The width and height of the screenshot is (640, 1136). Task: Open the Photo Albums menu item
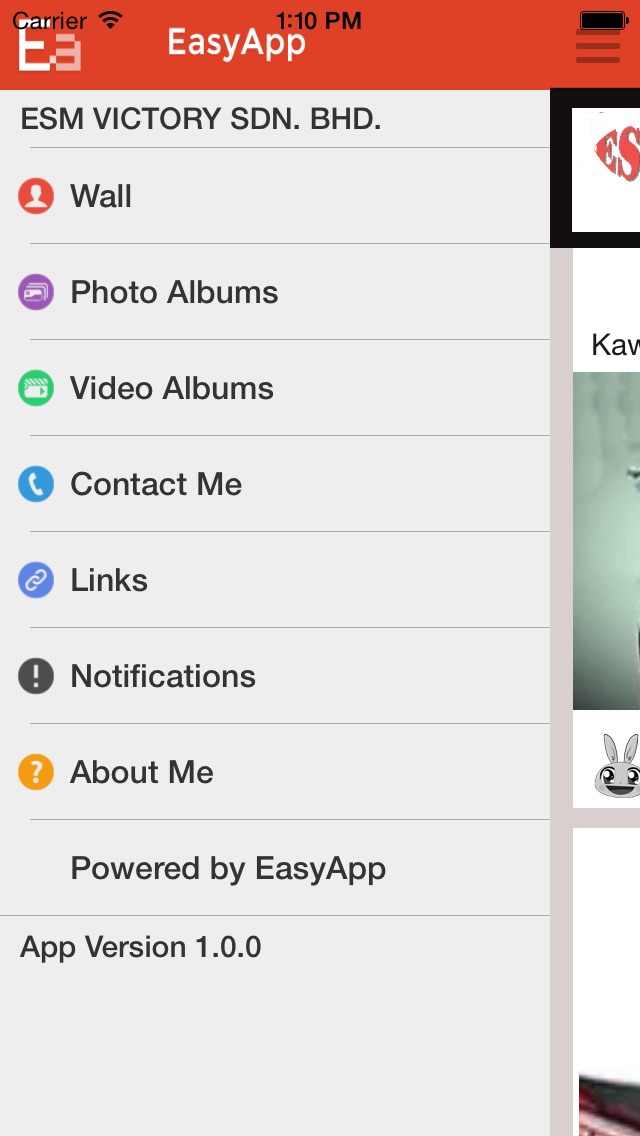click(275, 292)
